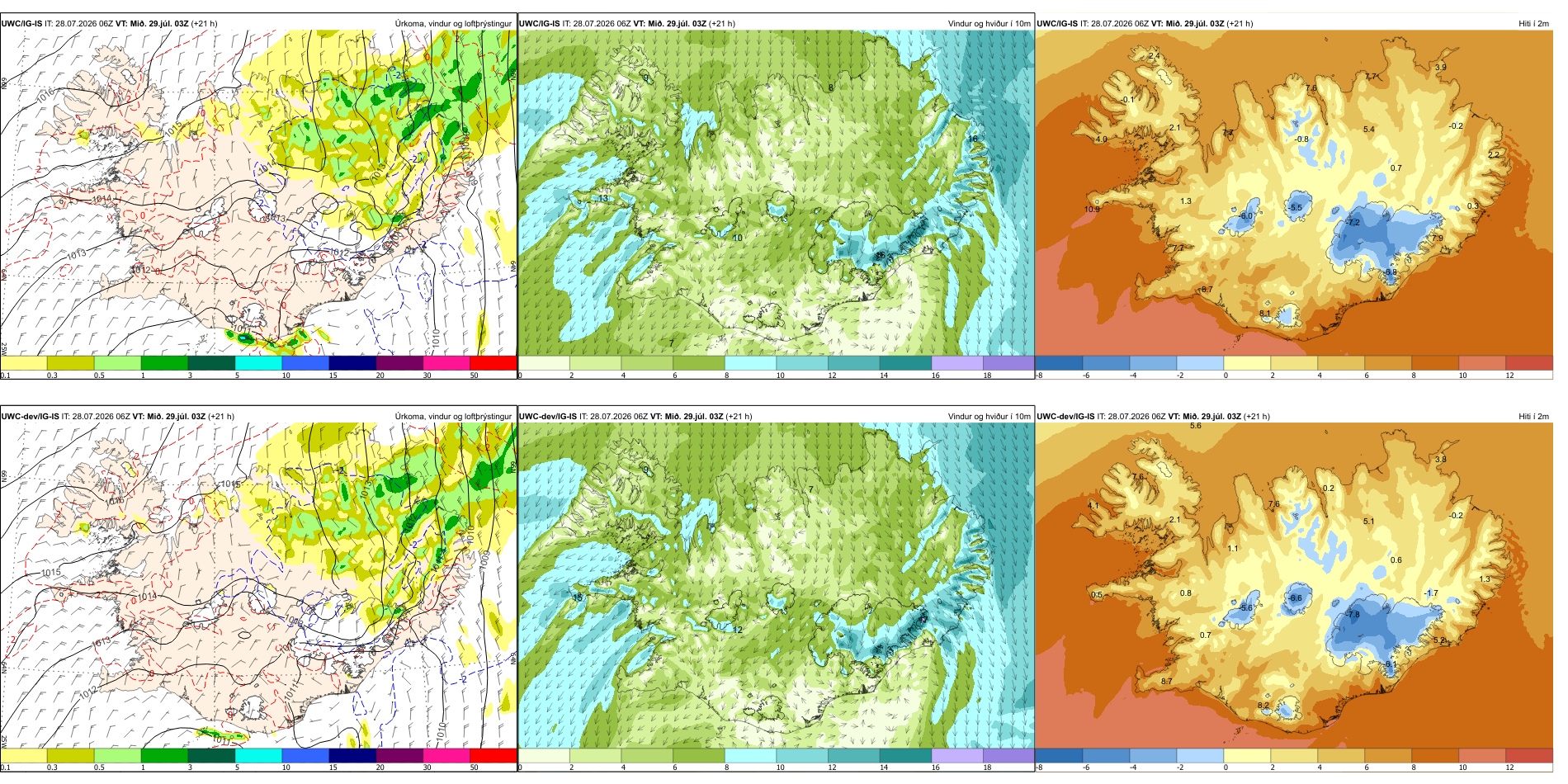Click the 5.6 label atop bottom temperature map

point(1196,426)
